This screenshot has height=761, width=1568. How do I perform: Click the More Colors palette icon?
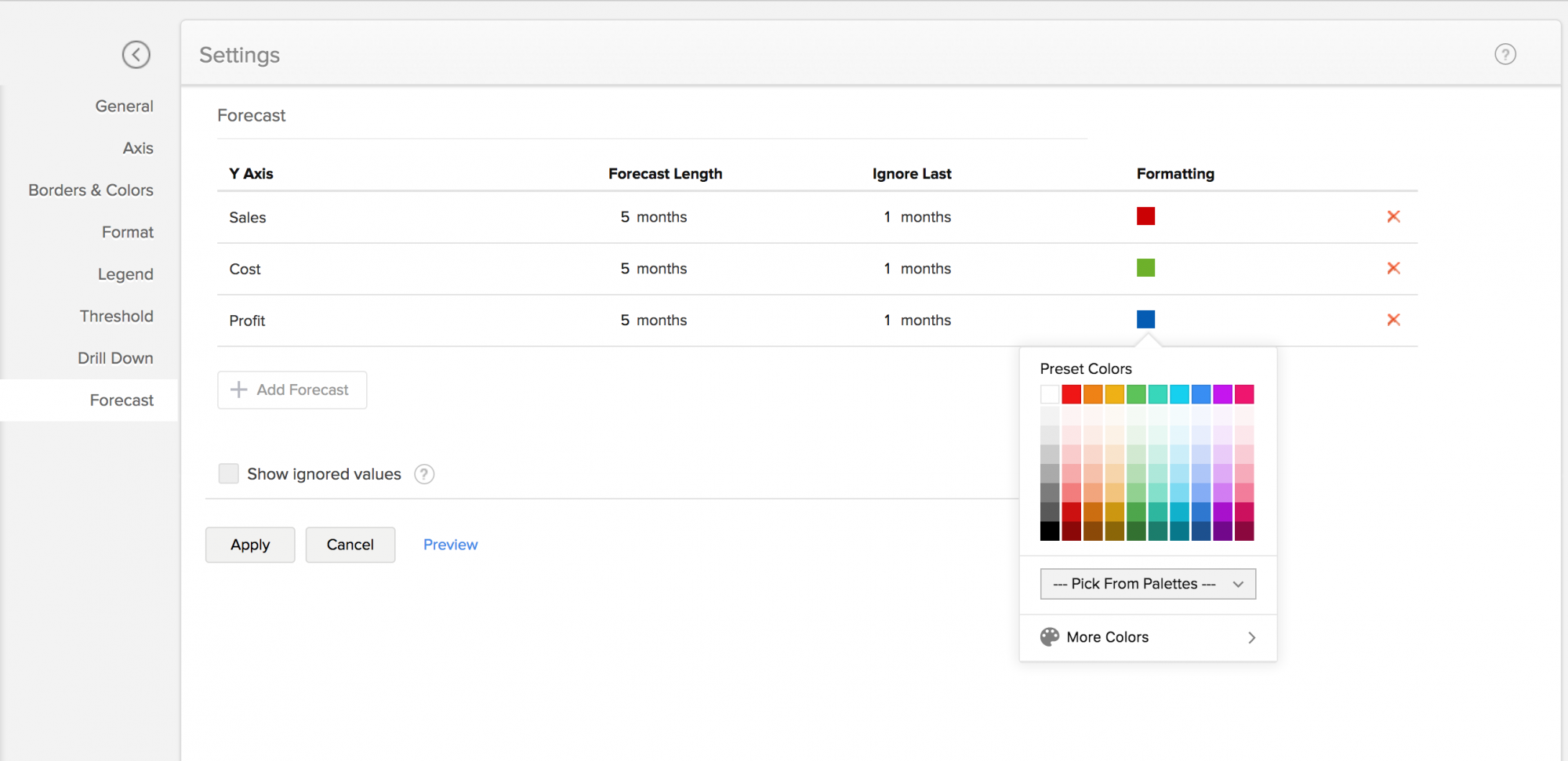click(1049, 637)
